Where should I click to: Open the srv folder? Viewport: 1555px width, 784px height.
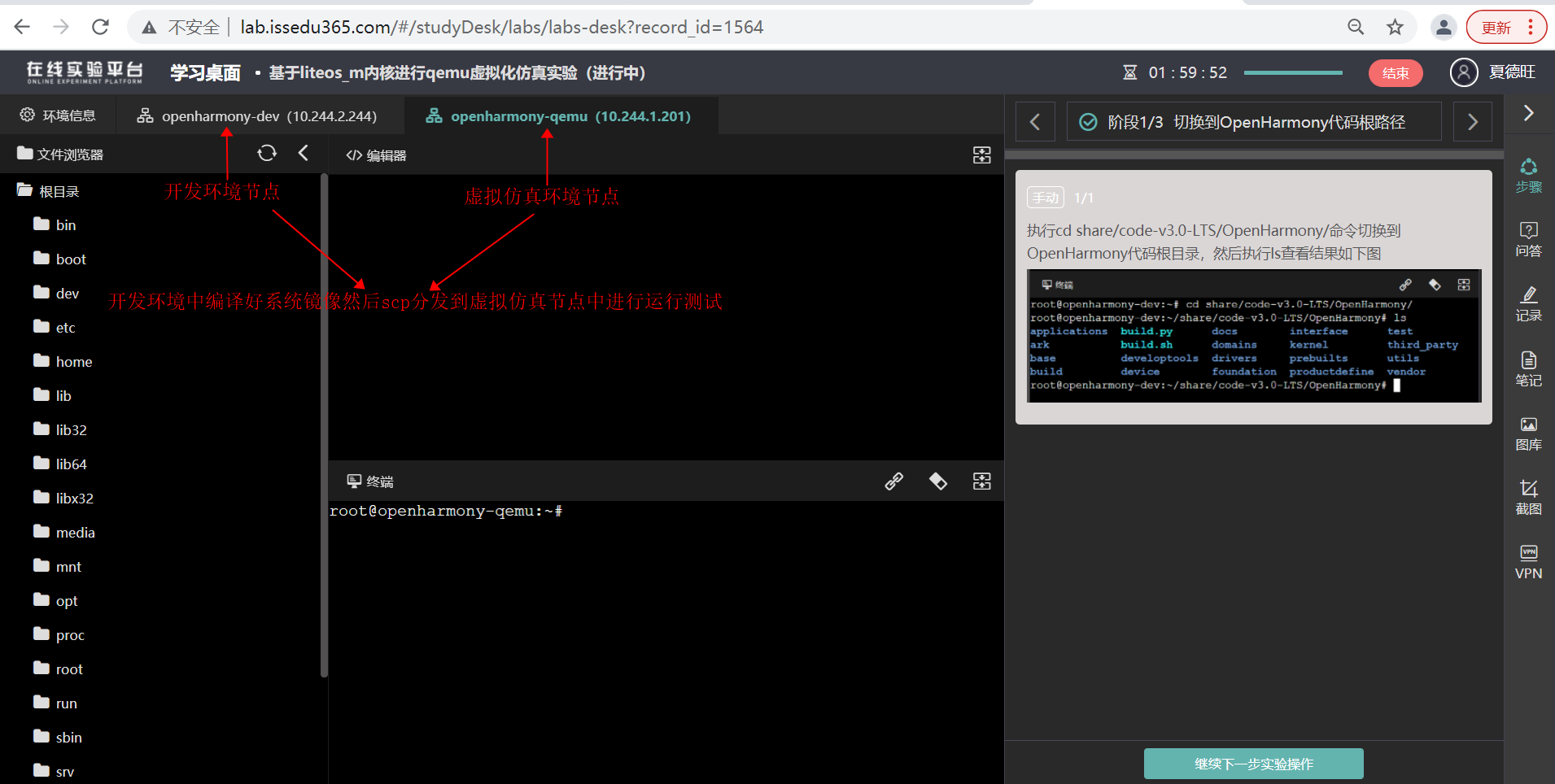point(54,772)
